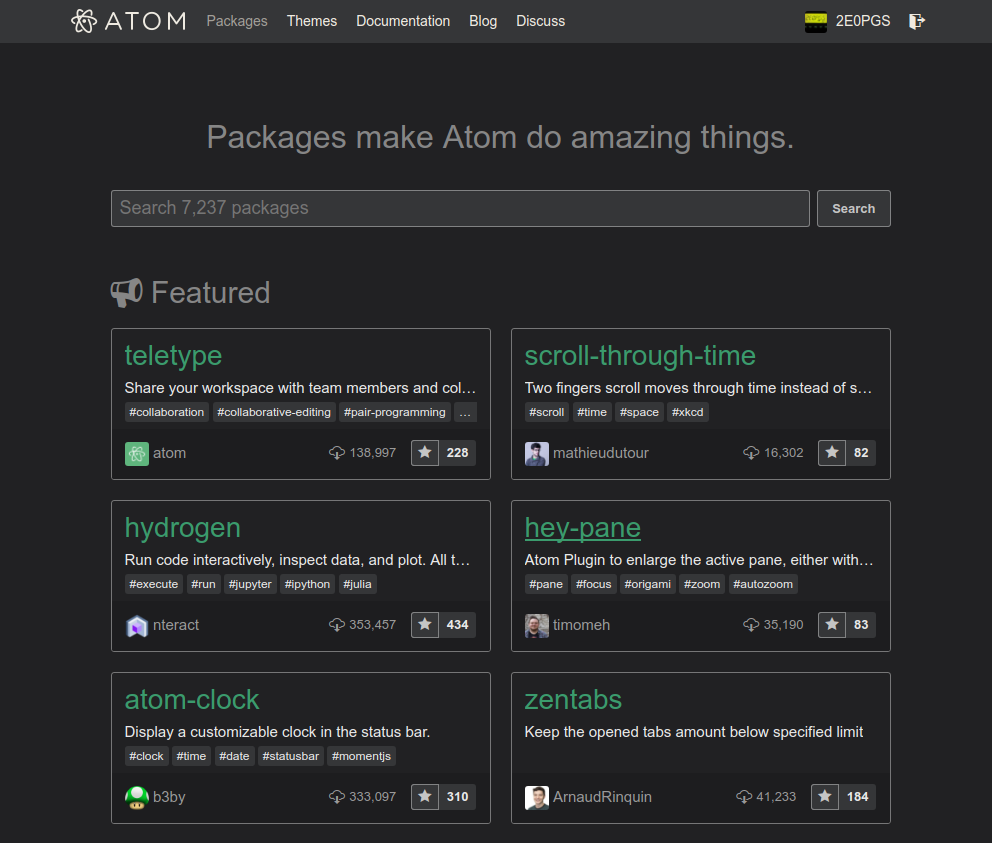Click teletype's 228 star count
992x843 pixels.
click(457, 453)
